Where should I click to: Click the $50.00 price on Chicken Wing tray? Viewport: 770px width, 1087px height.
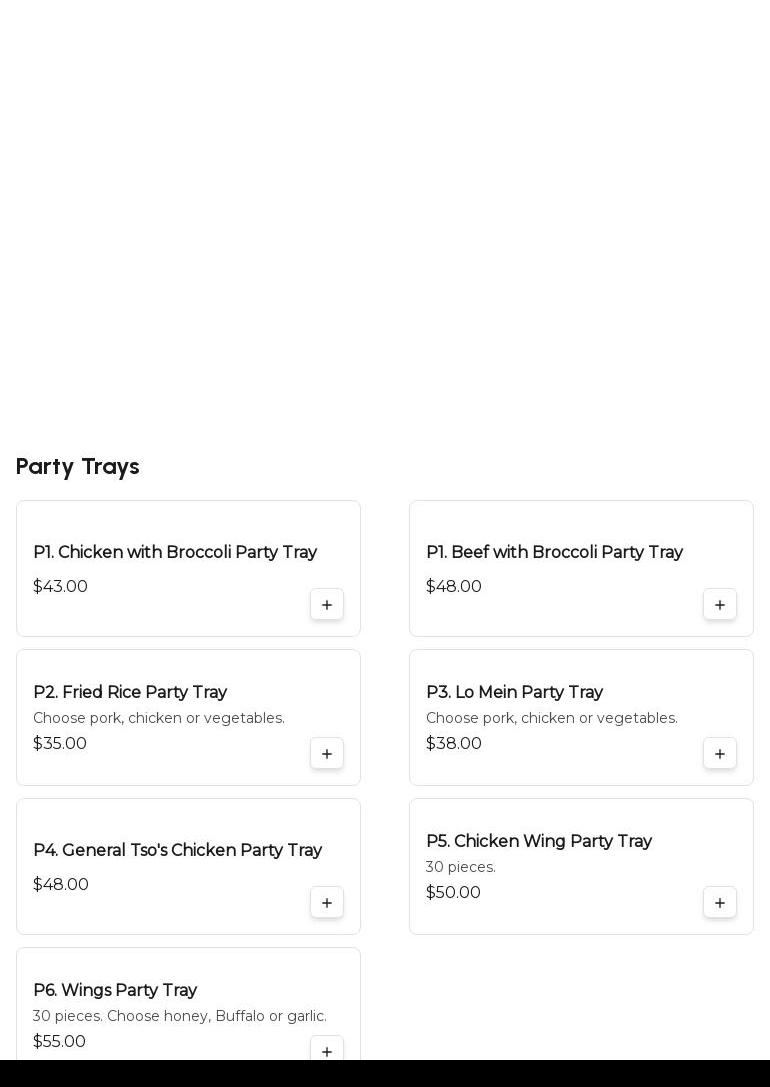click(x=453, y=893)
